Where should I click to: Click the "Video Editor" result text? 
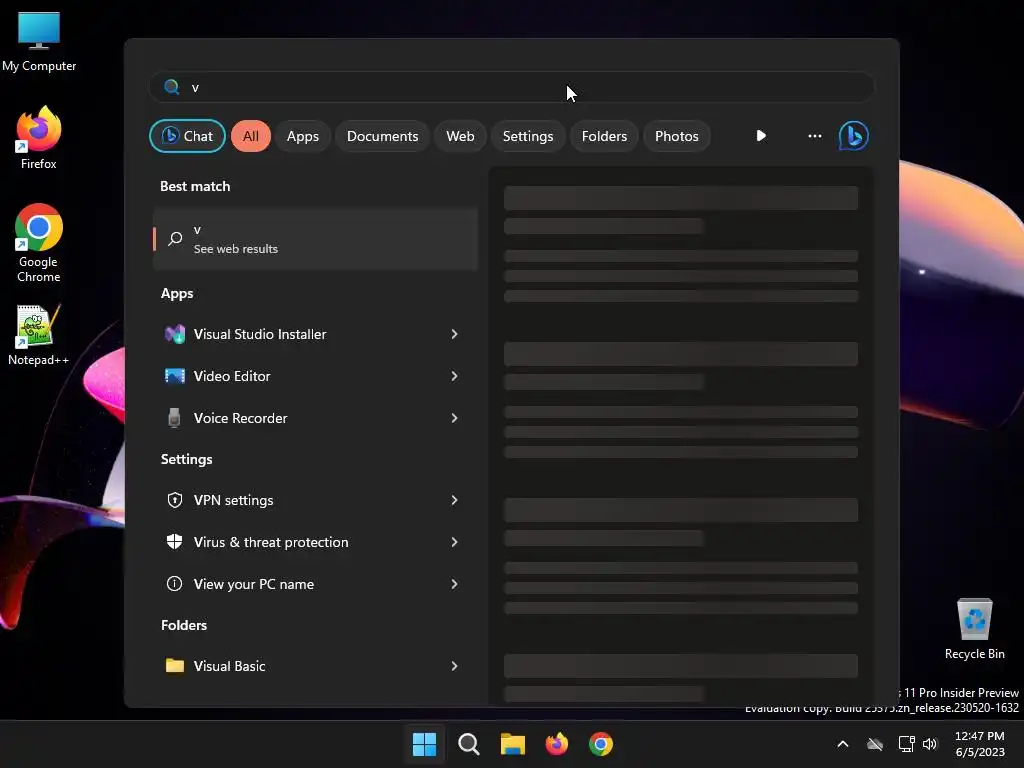coord(232,376)
